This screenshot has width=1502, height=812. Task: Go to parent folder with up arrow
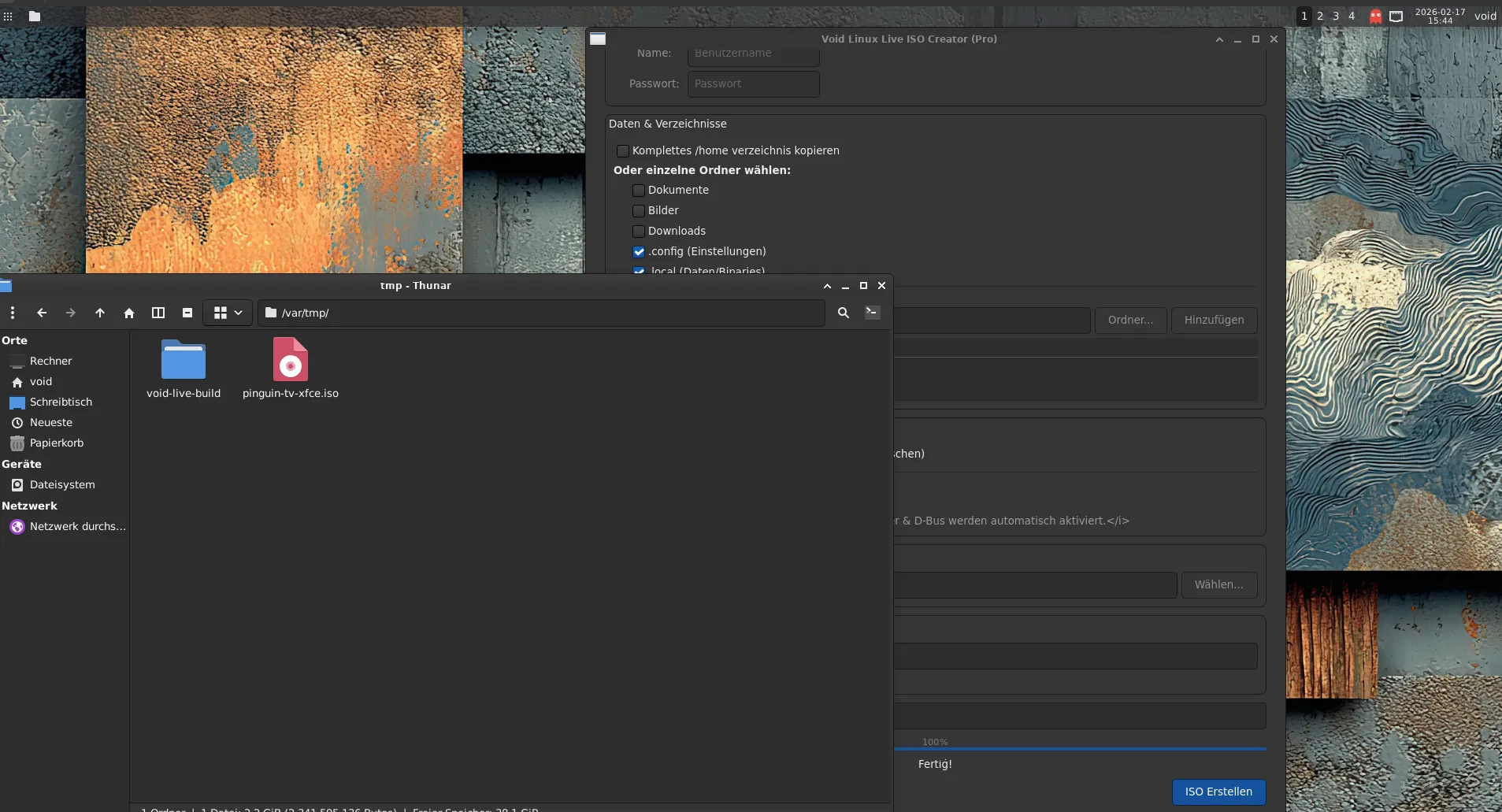(100, 313)
